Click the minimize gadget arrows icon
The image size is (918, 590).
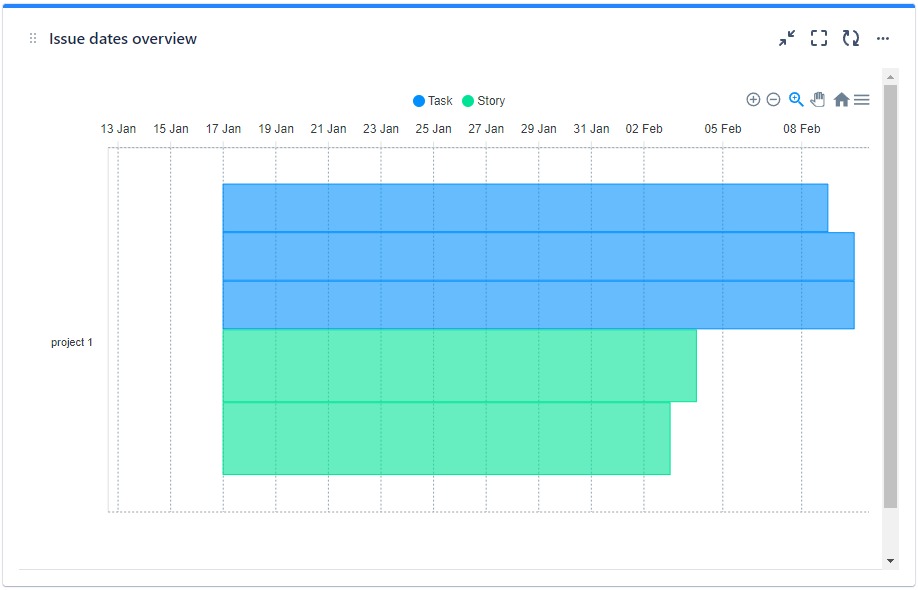point(787,39)
